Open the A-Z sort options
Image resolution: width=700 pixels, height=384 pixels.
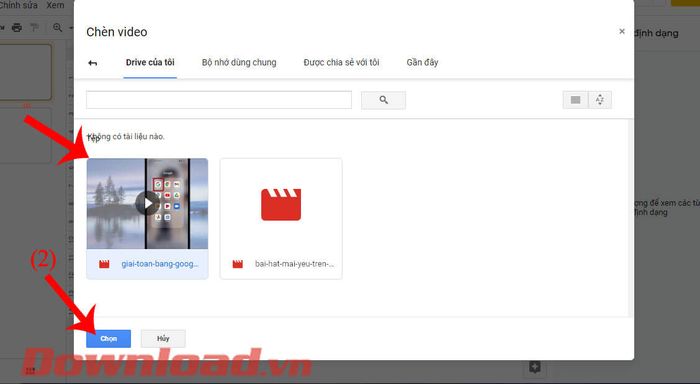pos(600,100)
